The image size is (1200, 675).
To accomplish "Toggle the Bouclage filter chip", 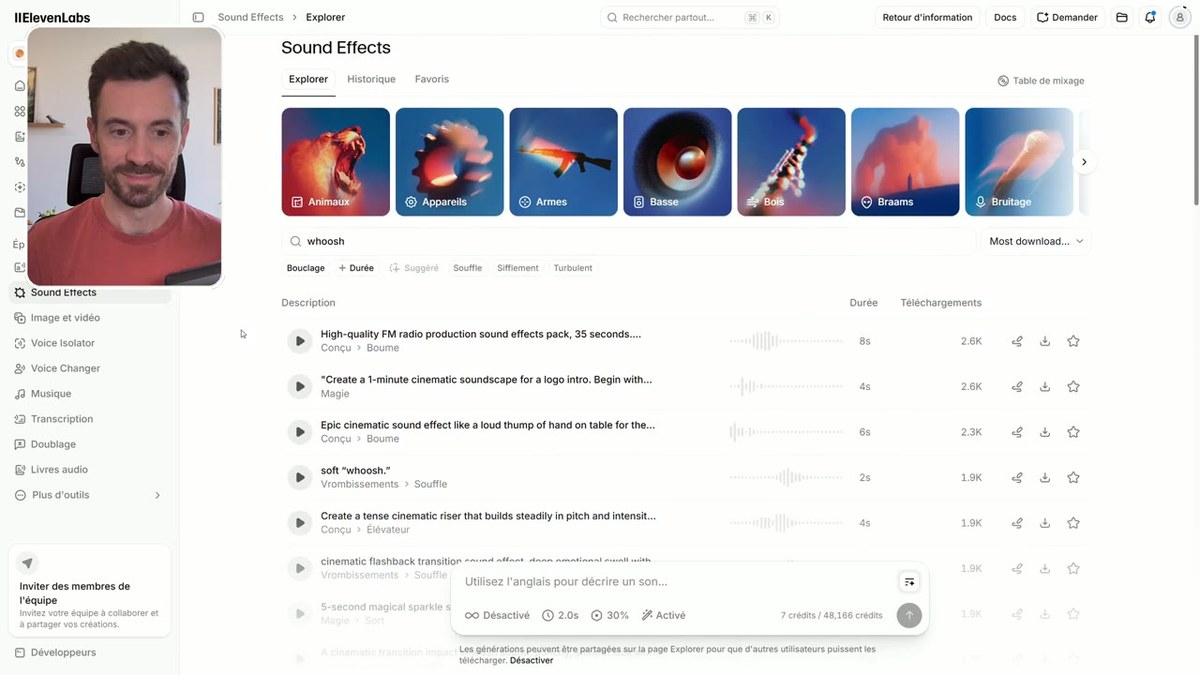I will coord(305,268).
